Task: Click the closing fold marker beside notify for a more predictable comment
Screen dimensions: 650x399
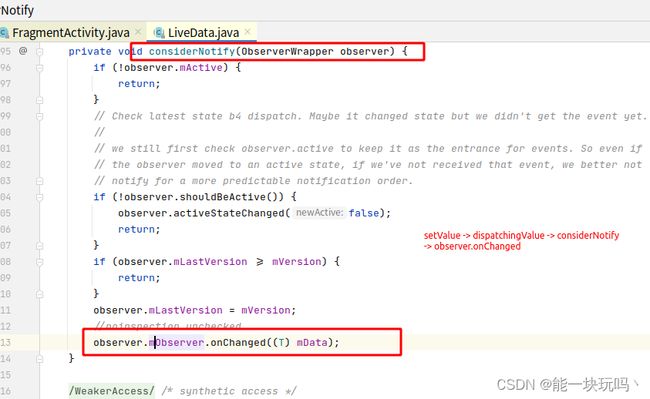Action: (x=39, y=181)
